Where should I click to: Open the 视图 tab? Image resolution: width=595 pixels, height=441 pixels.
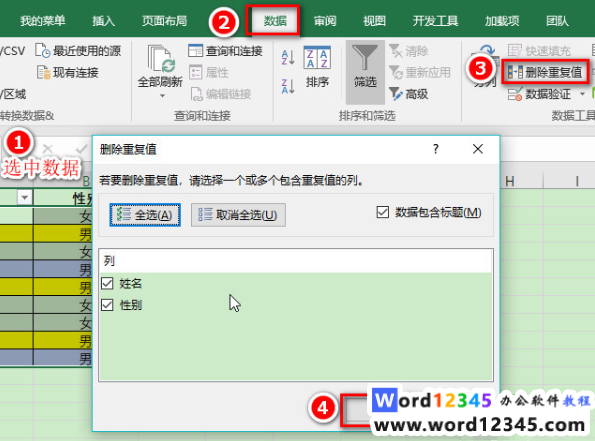coord(374,21)
